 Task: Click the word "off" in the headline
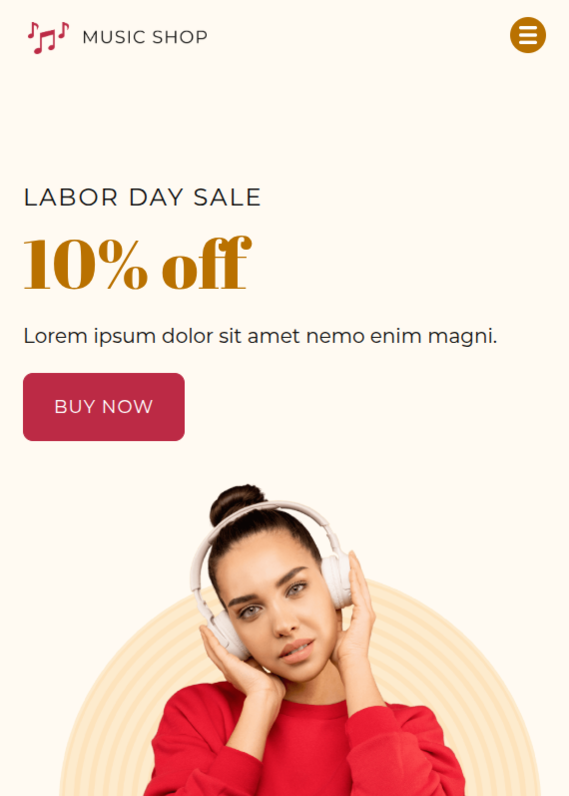207,263
